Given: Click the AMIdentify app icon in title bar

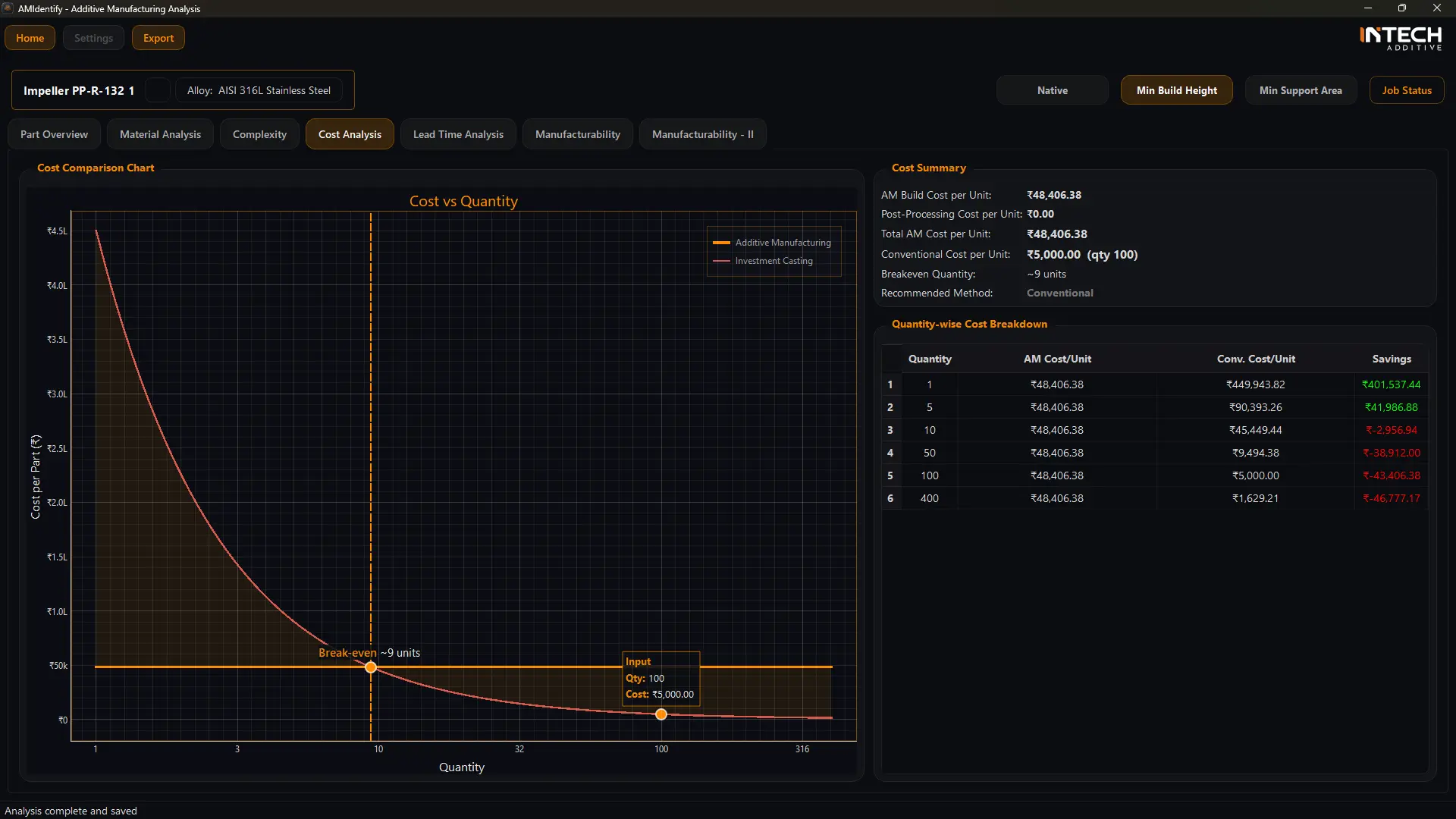Looking at the screenshot, I should 8,8.
